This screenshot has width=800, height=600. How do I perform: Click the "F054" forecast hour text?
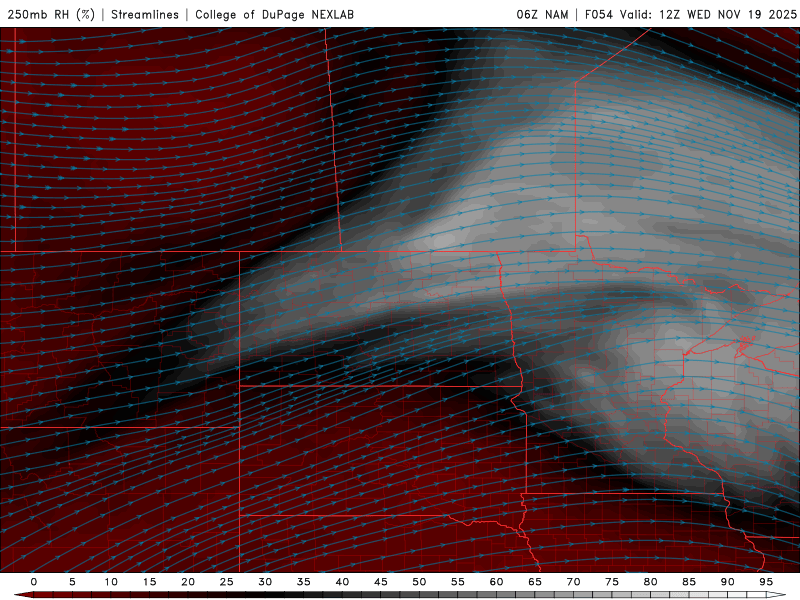[x=598, y=14]
